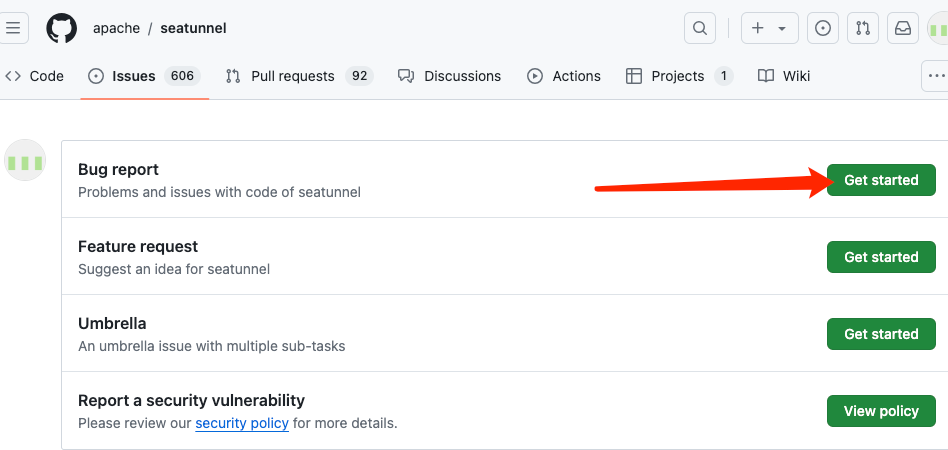Get started with Bug report

(881, 180)
